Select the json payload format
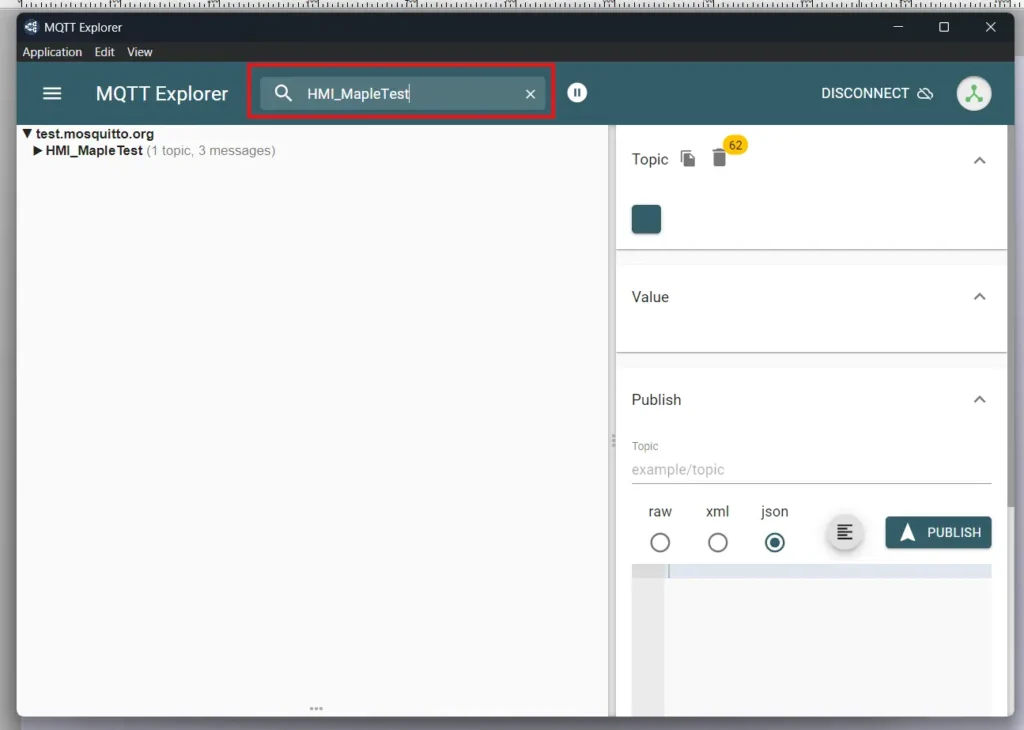 click(774, 543)
